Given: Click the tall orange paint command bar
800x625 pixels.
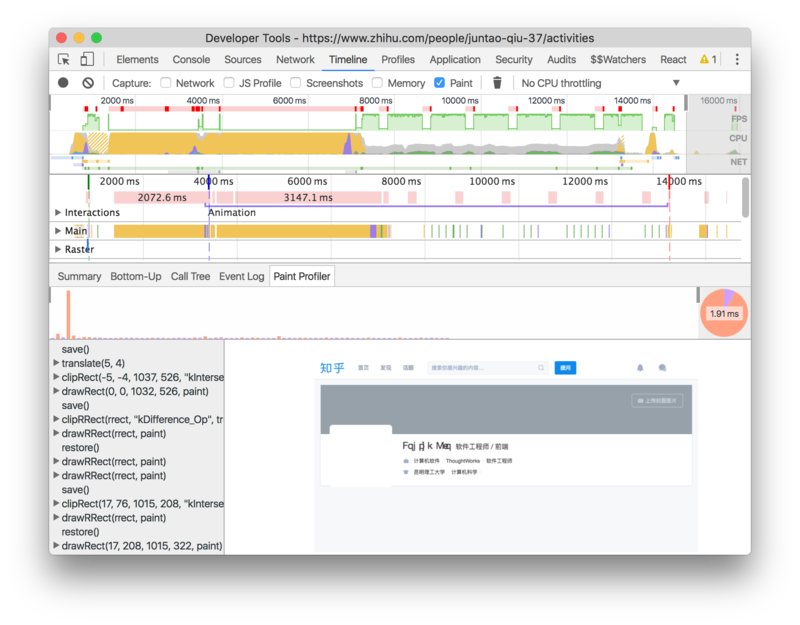Looking at the screenshot, I should 68,314.
